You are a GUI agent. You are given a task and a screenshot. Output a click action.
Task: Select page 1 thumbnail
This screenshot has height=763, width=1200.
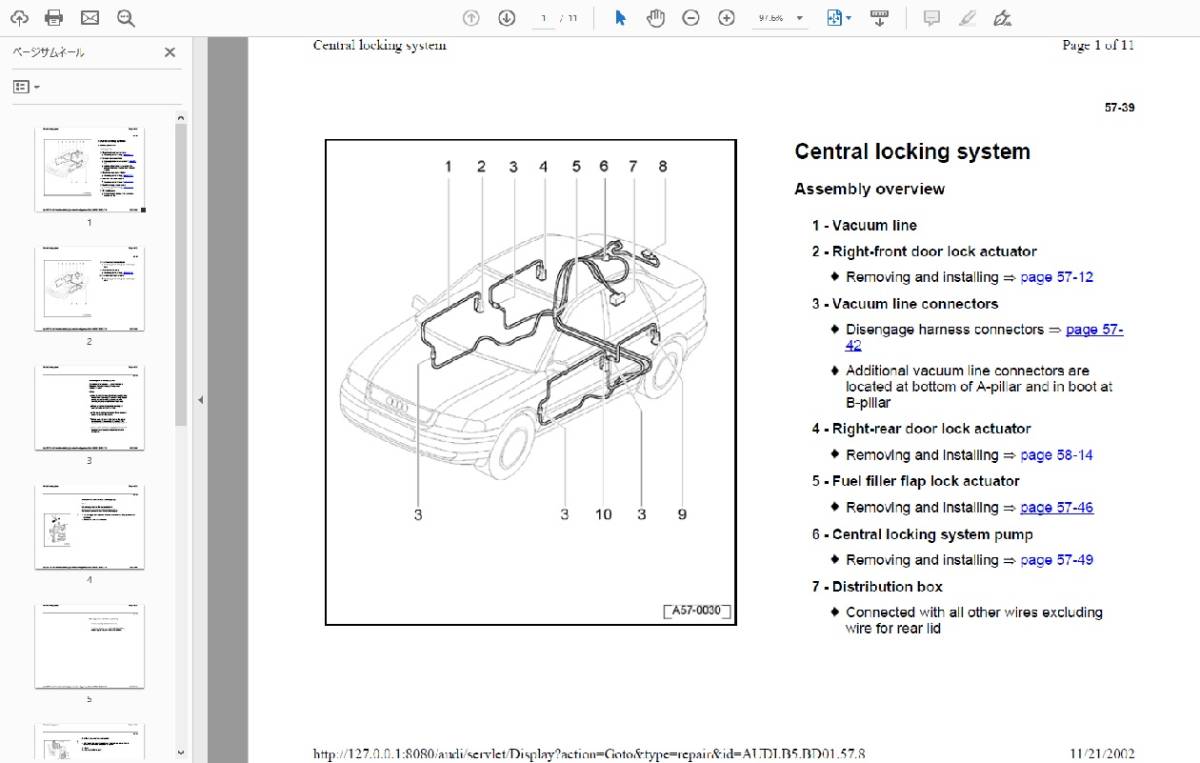pyautogui.click(x=89, y=170)
